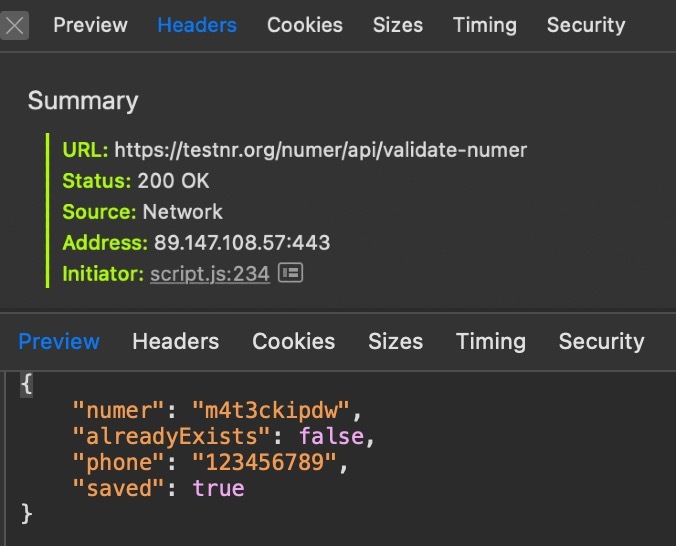Switch to Cookies tab above the Summary section
This screenshot has width=676, height=546.
click(x=304, y=25)
